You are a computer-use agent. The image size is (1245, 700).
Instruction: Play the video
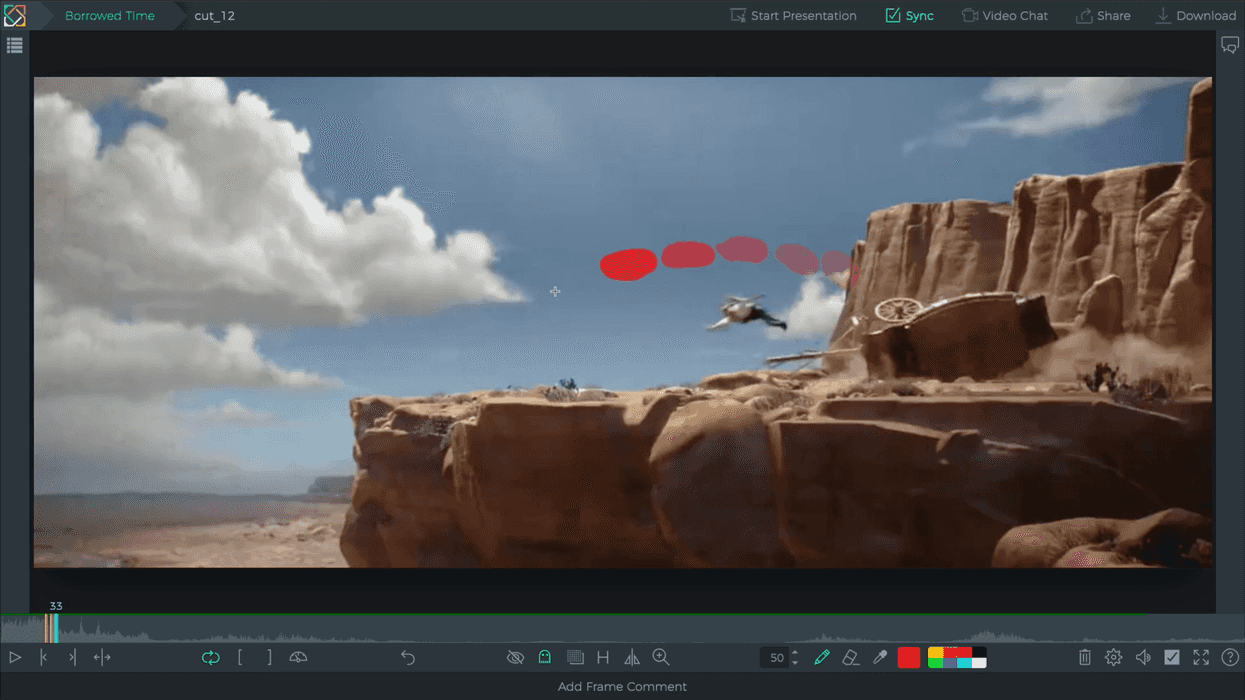(x=15, y=658)
